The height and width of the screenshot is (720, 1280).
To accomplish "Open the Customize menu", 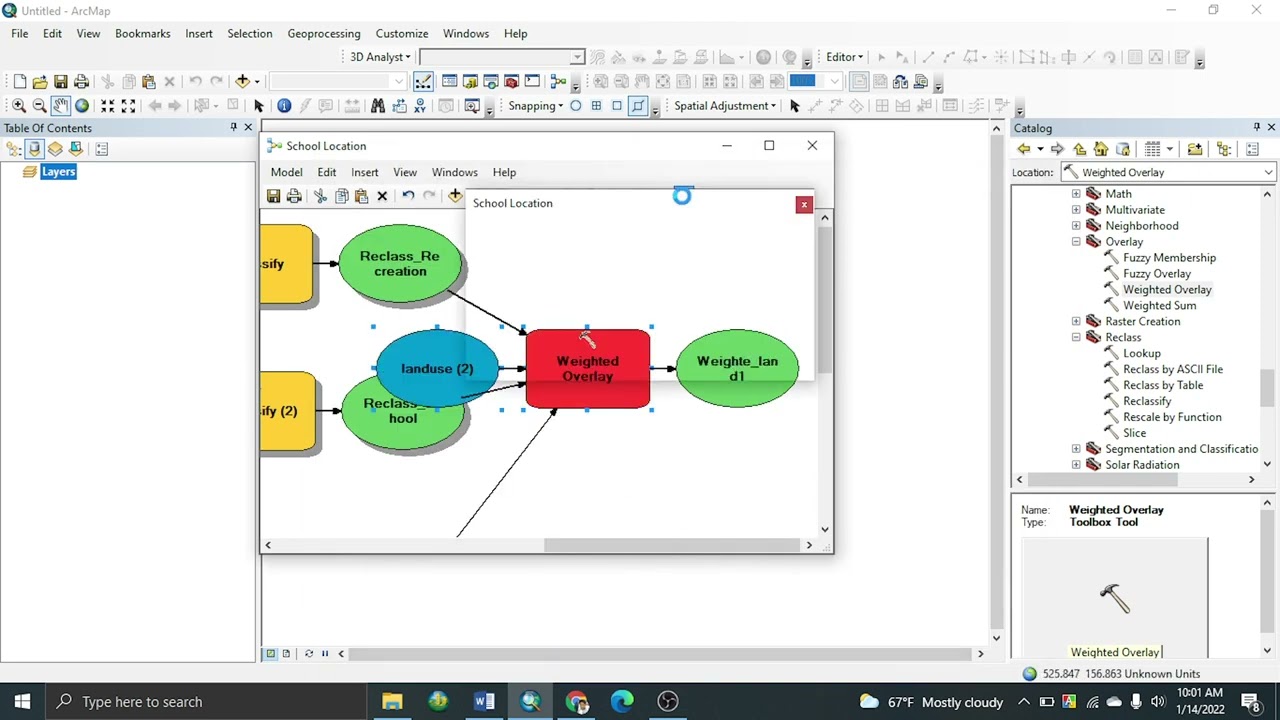I will coord(402,33).
